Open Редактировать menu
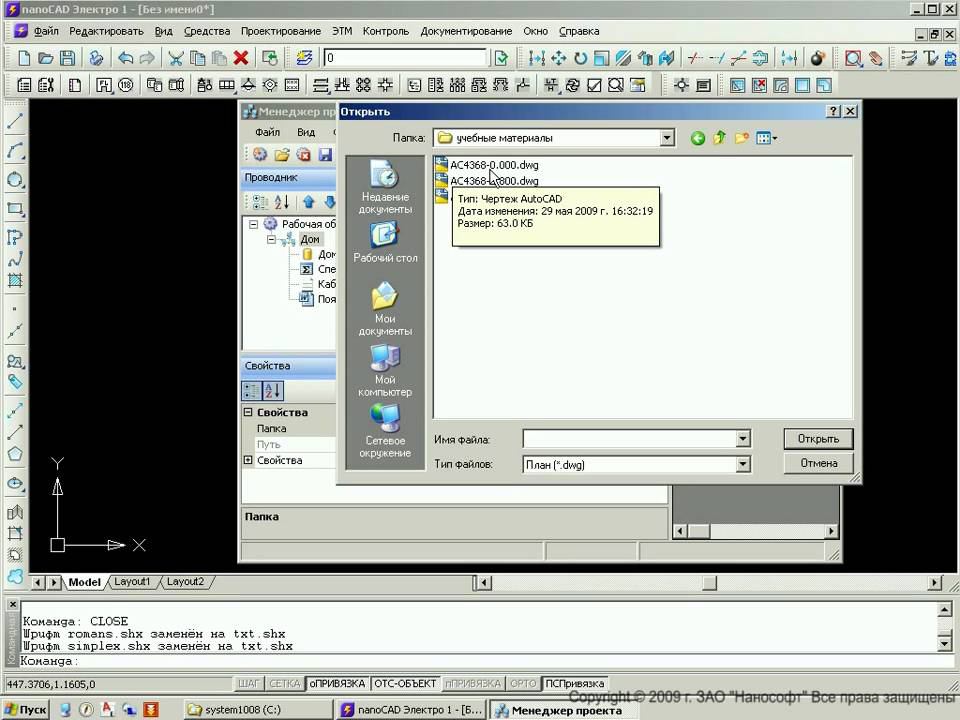 pos(106,31)
